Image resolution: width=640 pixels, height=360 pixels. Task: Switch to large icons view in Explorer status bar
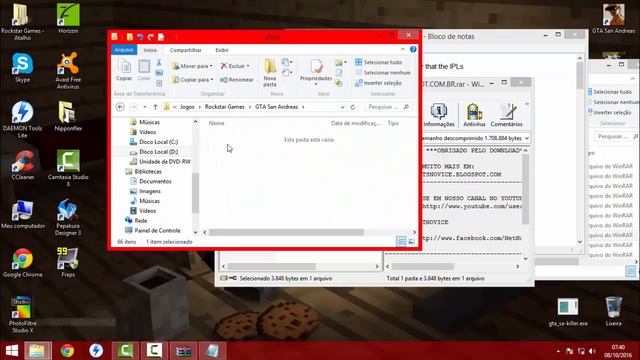tap(411, 242)
